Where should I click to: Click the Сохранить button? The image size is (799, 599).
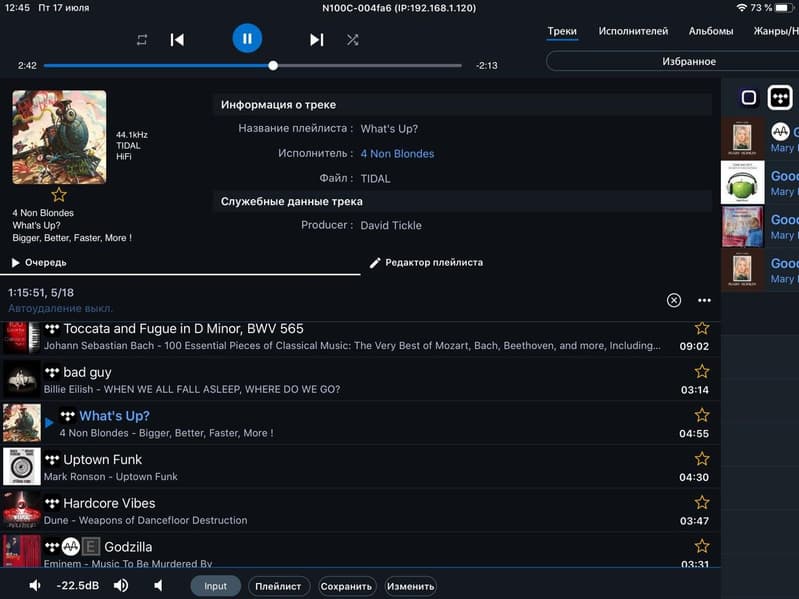[x=347, y=586]
